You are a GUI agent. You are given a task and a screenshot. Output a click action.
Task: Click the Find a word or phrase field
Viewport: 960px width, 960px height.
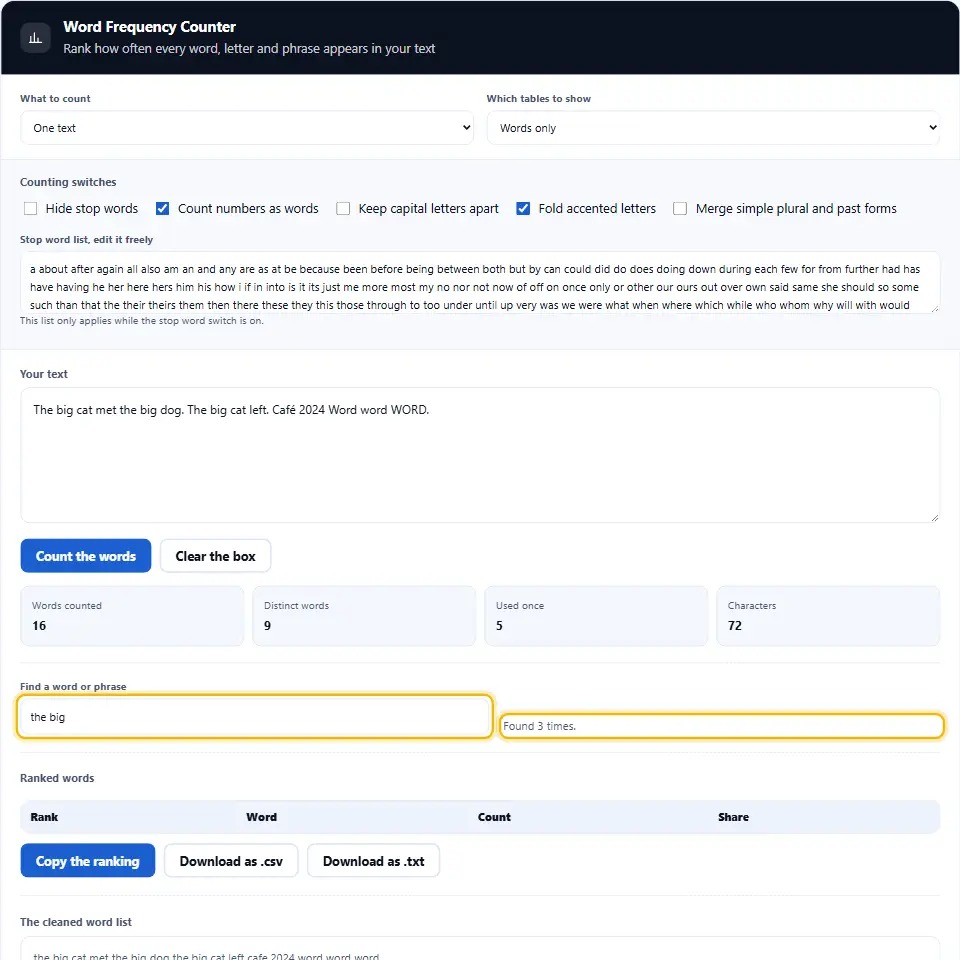tap(255, 716)
